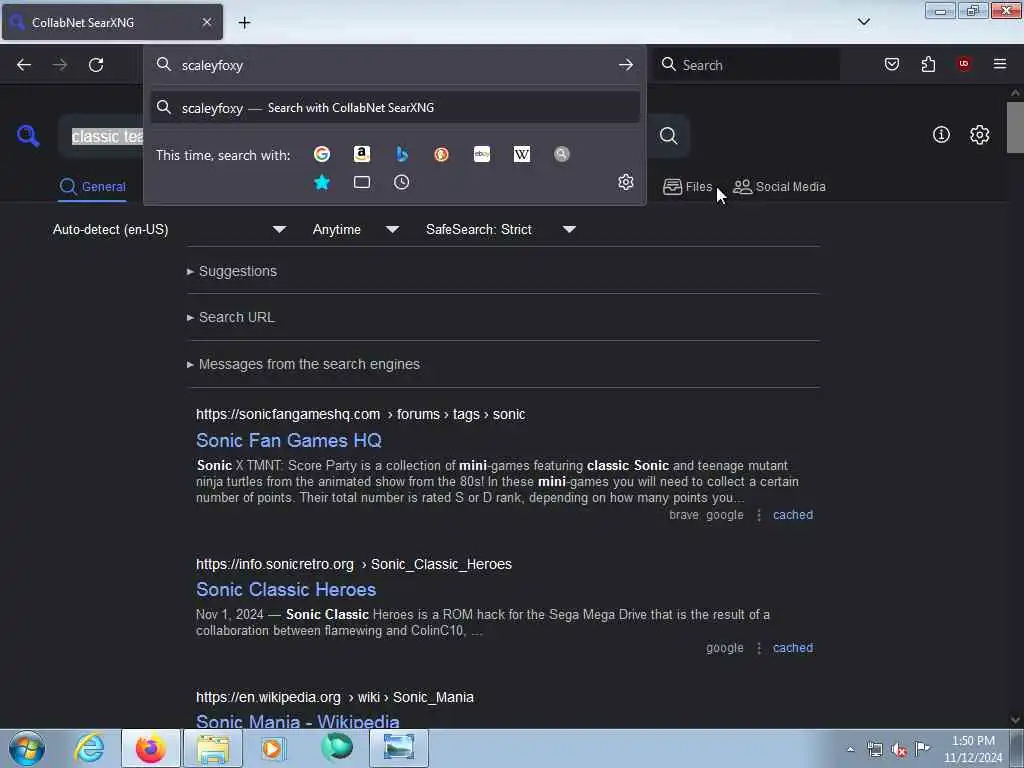Click the info.sonicretro.org URL text
This screenshot has height=768, width=1024.
pos(275,564)
